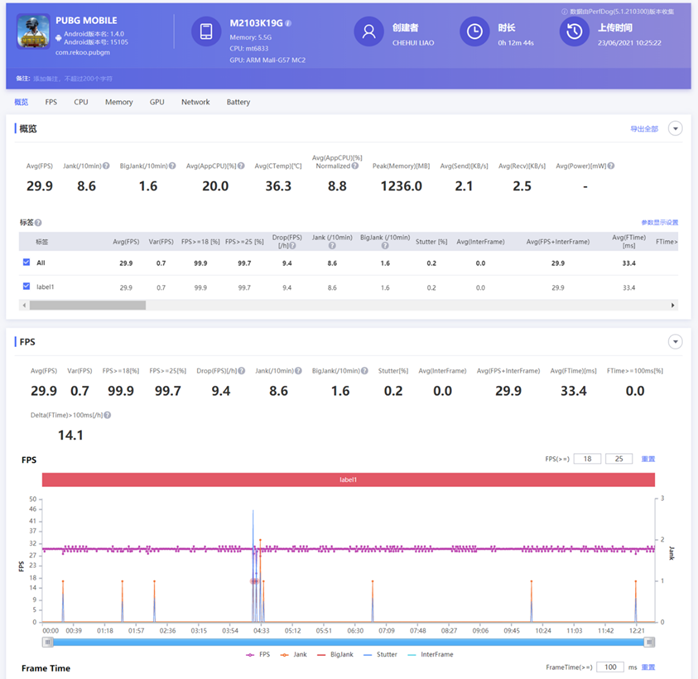Viewport: 698px width, 679px height.
Task: Click the upload time history icon
Action: click(x=573, y=32)
